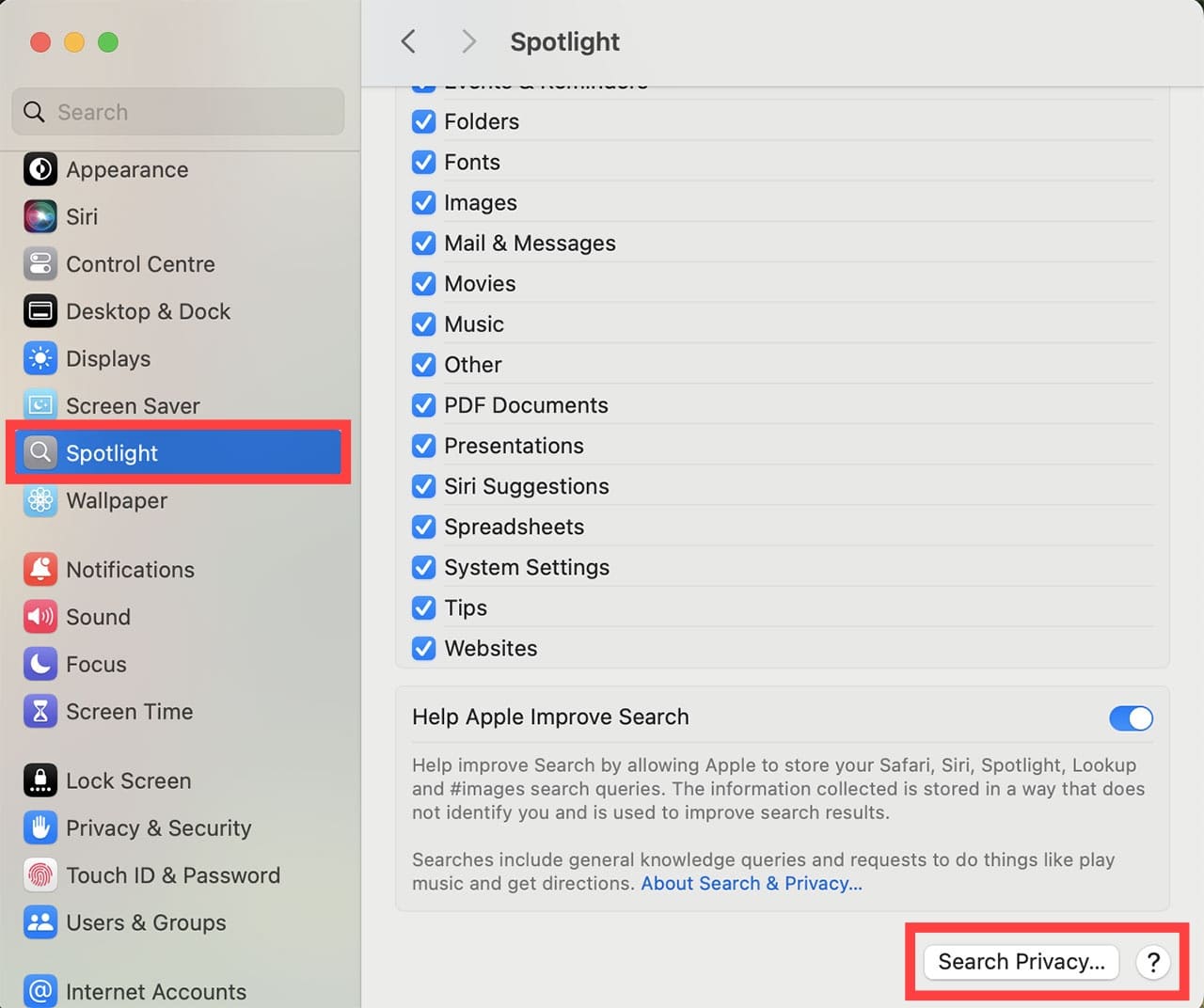Uncheck the Images checkbox
The width and height of the screenshot is (1204, 1008).
424,202
